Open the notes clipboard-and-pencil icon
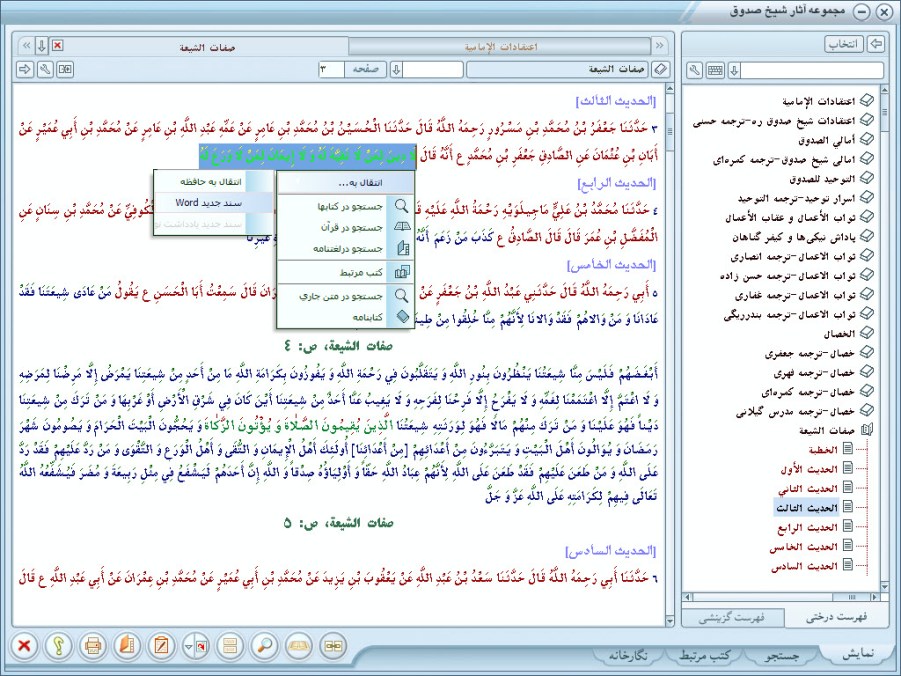Viewport: 901px width, 676px height. coord(161,646)
